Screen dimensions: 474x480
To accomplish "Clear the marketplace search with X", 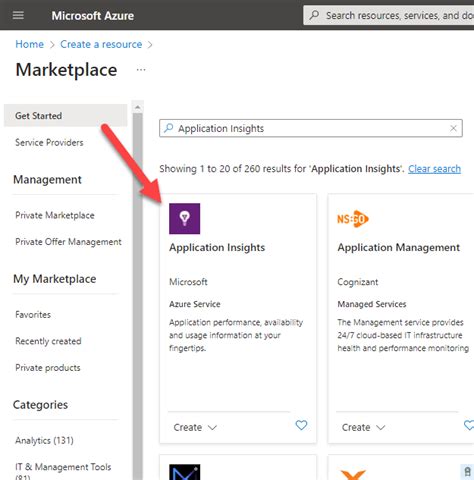I will pyautogui.click(x=453, y=128).
